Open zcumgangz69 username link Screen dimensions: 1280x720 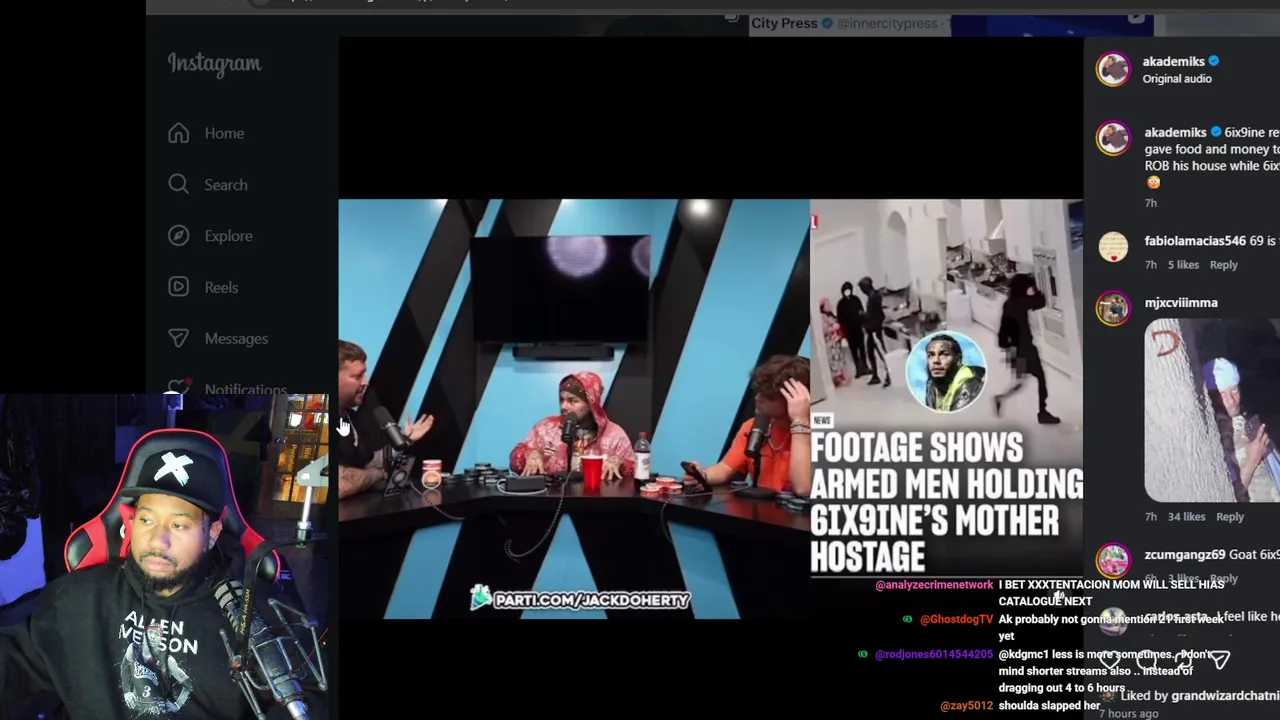[1185, 555]
